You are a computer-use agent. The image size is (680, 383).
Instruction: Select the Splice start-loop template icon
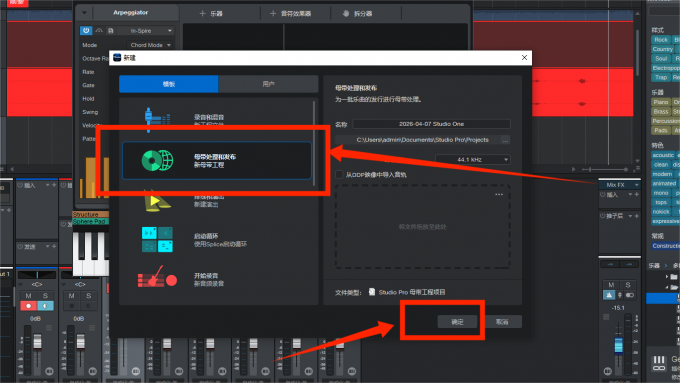[x=157, y=239]
